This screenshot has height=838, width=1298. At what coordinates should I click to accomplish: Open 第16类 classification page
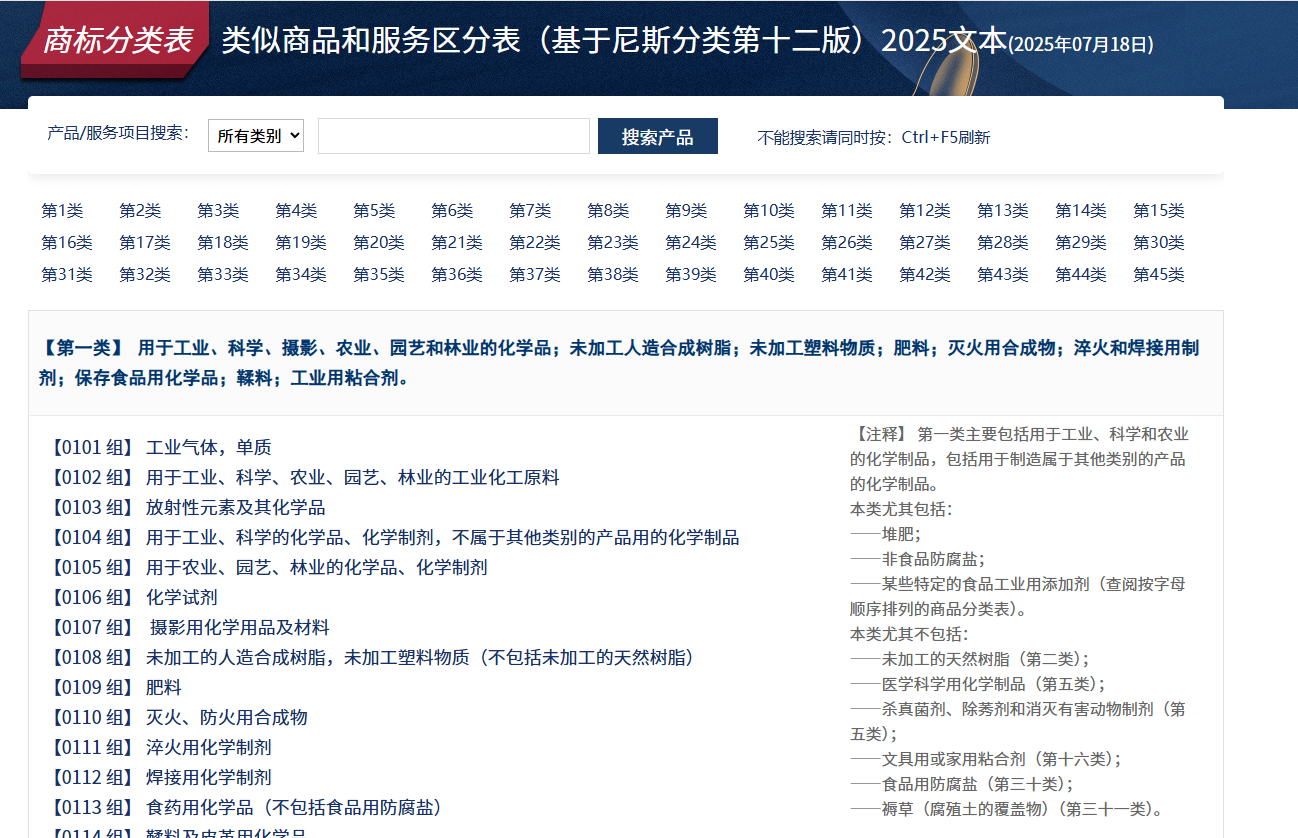click(x=66, y=242)
